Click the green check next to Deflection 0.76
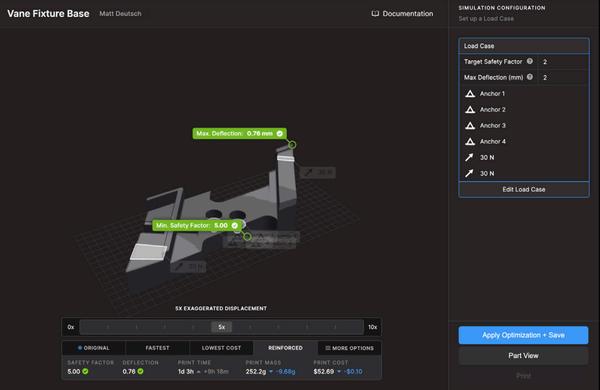Image resolution: width=600 pixels, height=390 pixels. click(140, 371)
